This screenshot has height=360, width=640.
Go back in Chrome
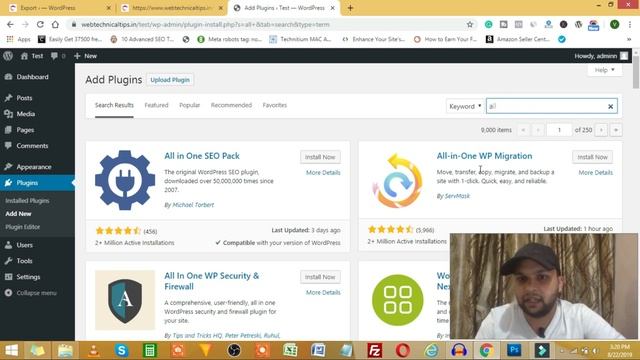[10, 24]
